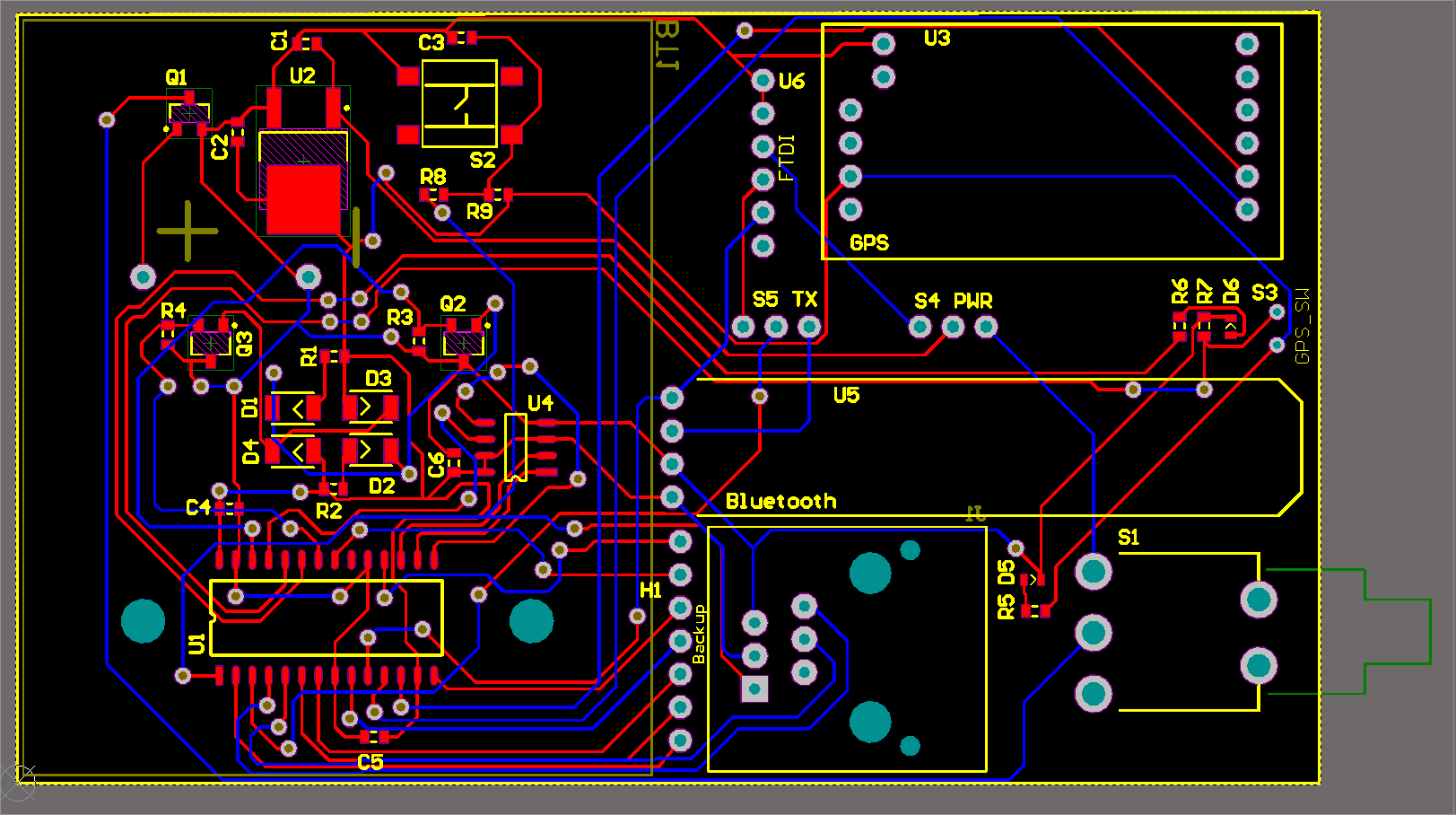The width and height of the screenshot is (1456, 815).
Task: Click the large red thermal pad of U2
Action: (303, 197)
